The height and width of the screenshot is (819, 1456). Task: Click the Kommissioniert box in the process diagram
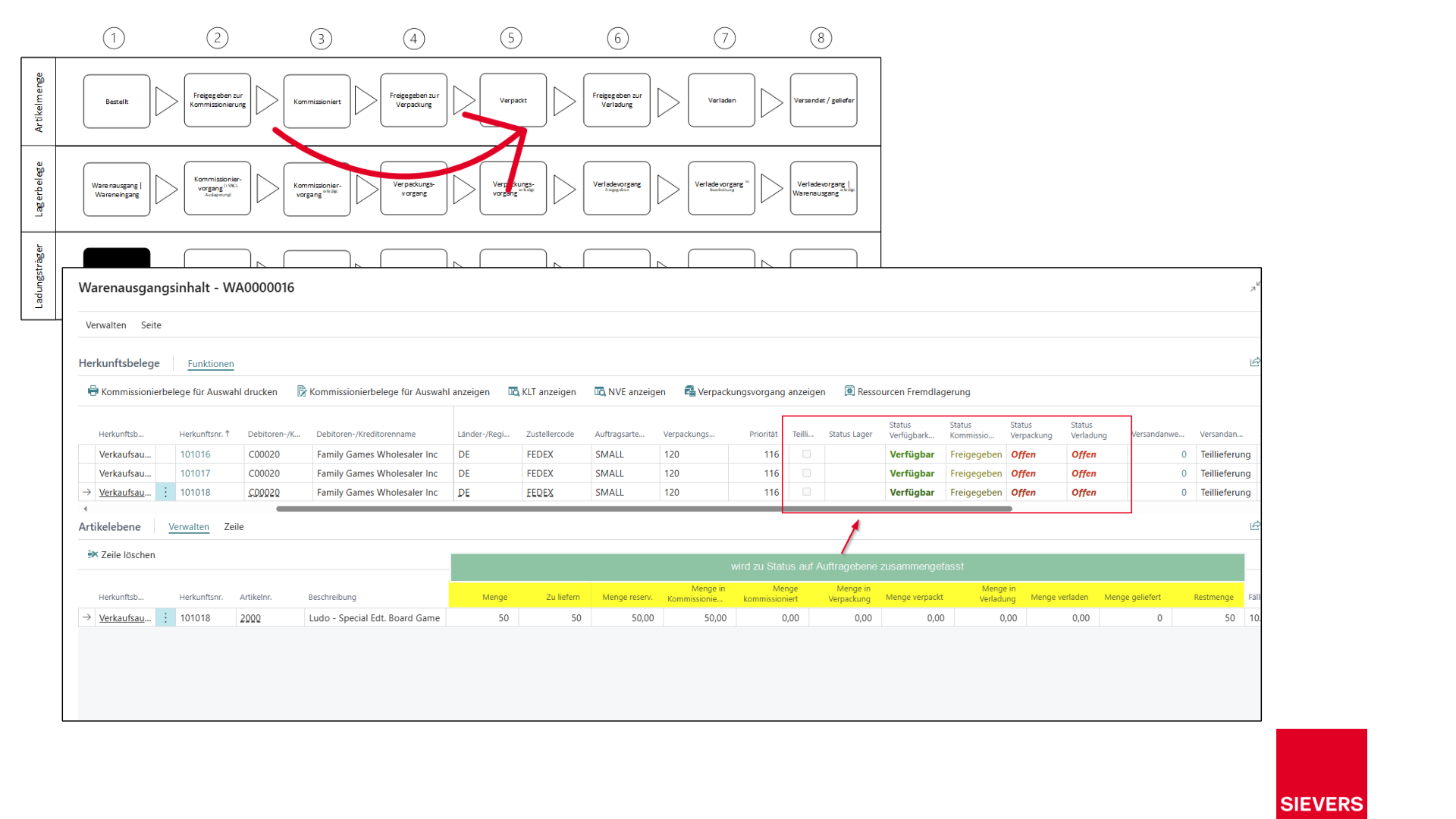click(x=317, y=101)
